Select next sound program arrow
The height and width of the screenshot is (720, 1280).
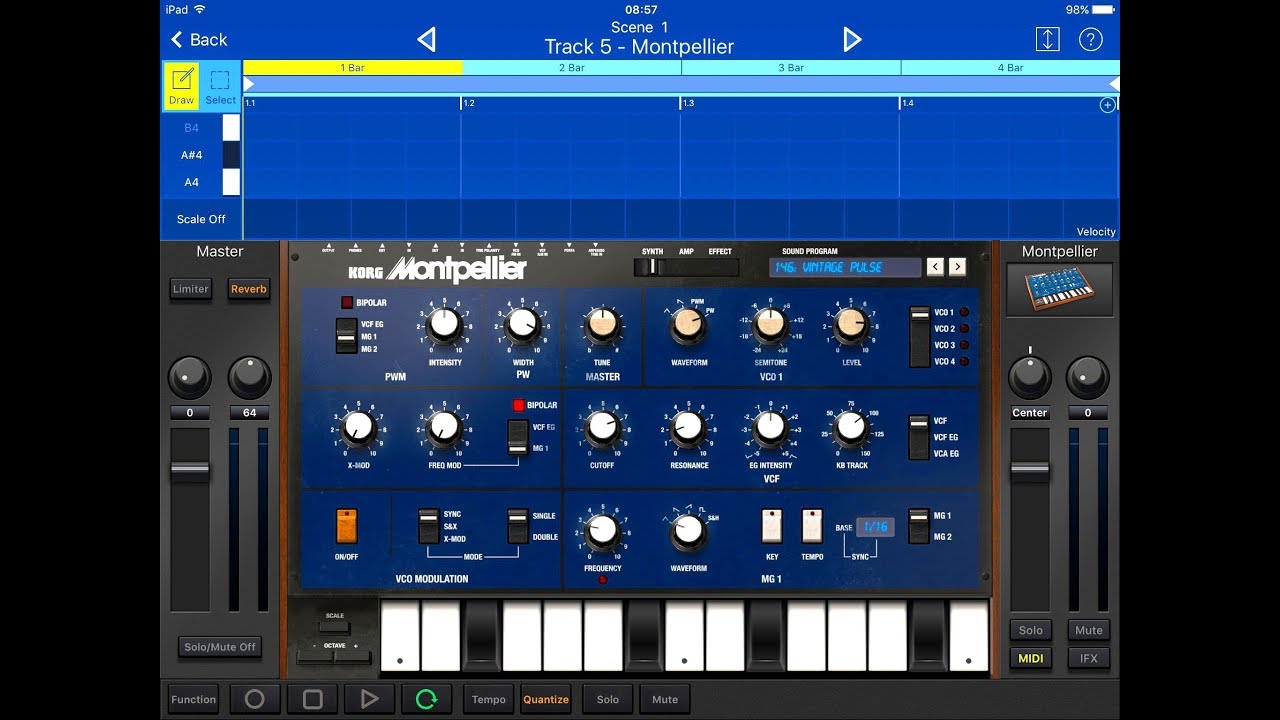pyautogui.click(x=957, y=266)
